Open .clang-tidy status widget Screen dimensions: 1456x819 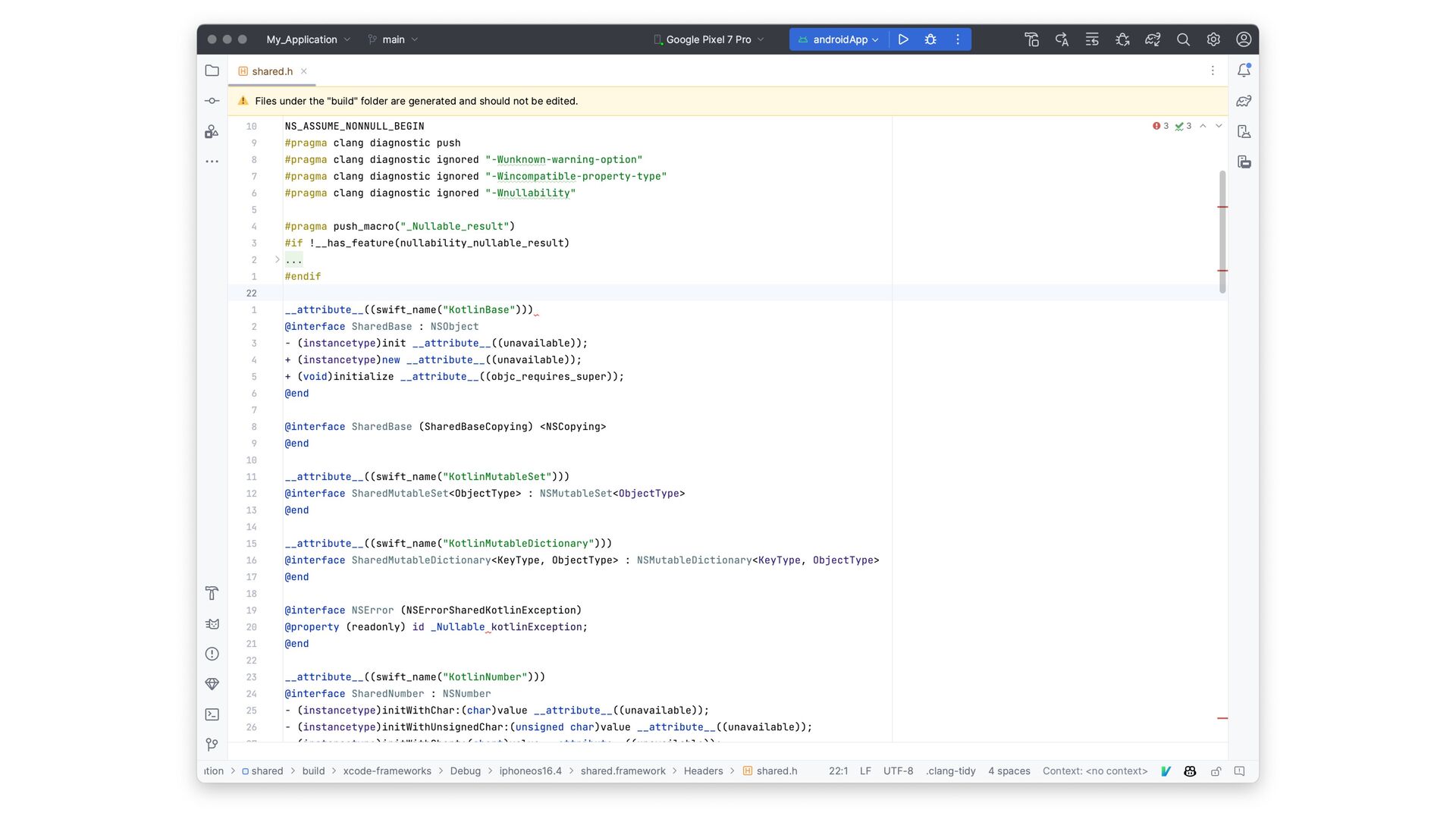950,771
